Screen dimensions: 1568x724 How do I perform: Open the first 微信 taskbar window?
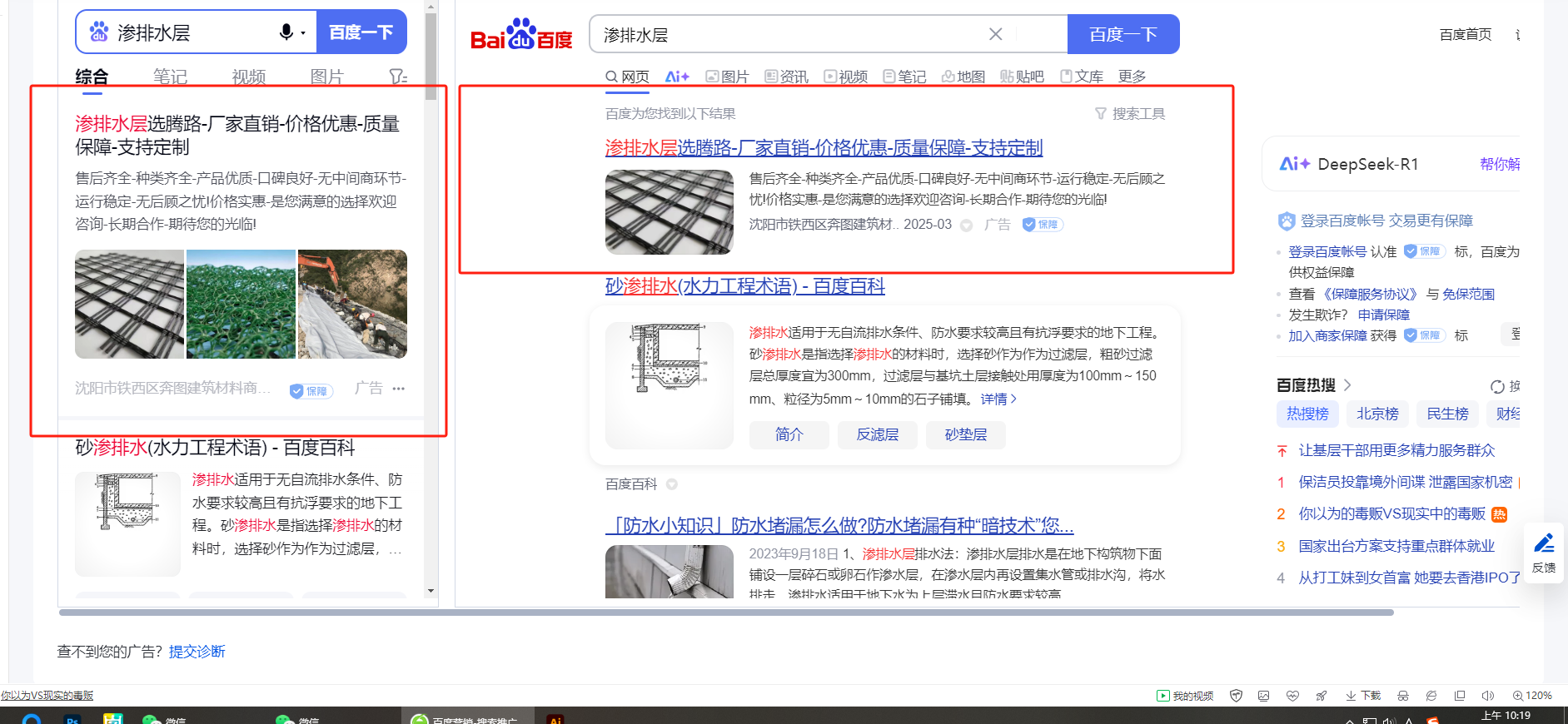point(164,719)
